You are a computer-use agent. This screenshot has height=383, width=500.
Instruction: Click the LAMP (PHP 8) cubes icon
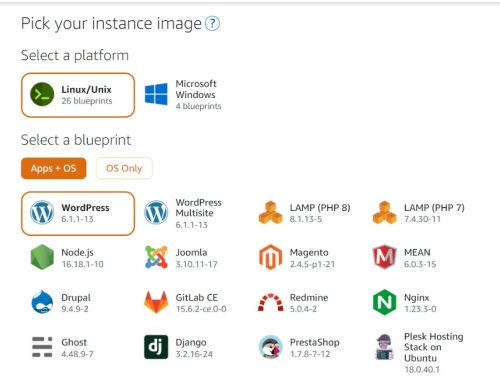pos(271,212)
